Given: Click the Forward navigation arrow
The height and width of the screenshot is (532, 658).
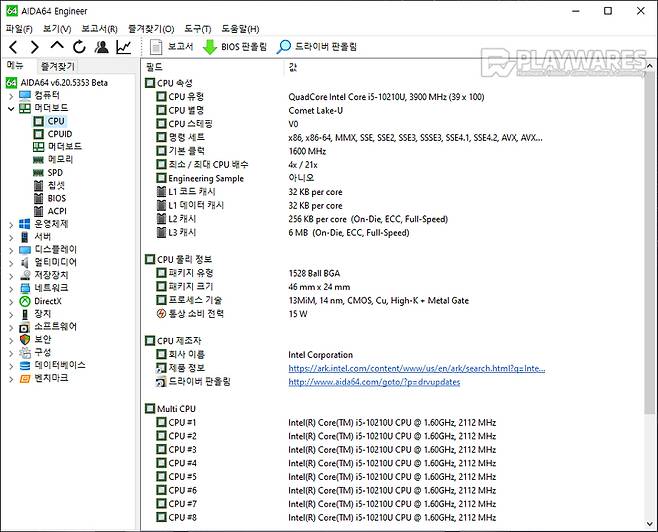Looking at the screenshot, I should click(34, 47).
